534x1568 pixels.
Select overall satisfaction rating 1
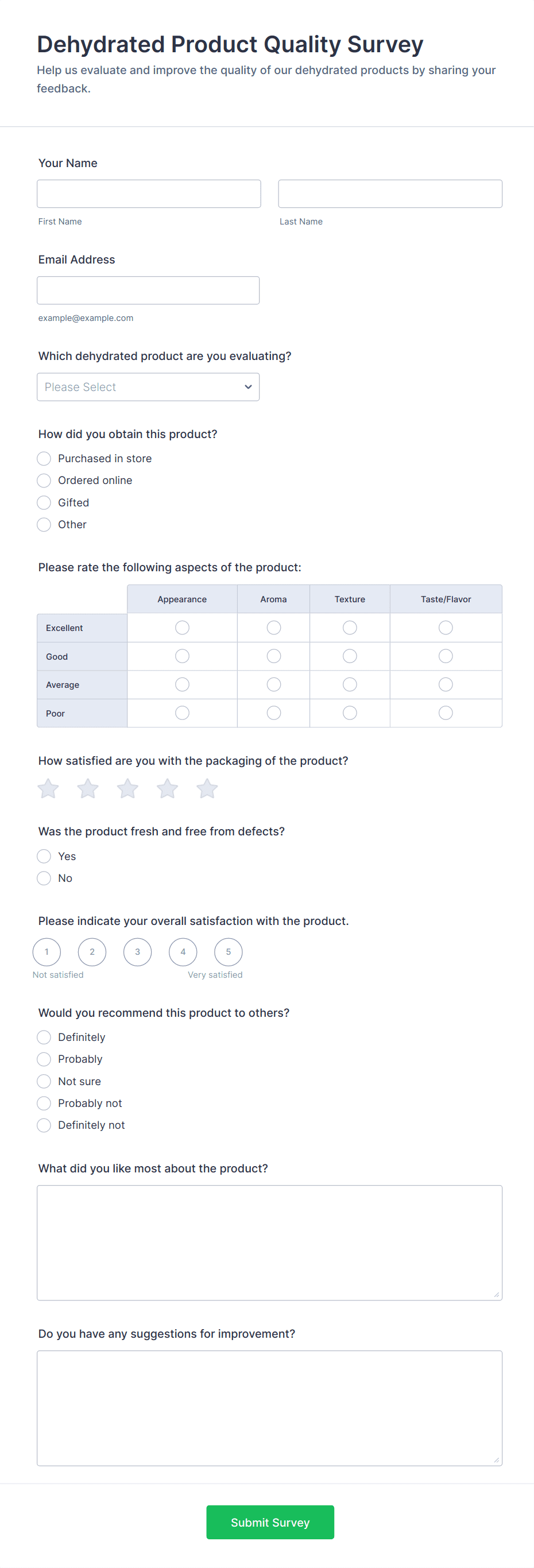(x=47, y=952)
